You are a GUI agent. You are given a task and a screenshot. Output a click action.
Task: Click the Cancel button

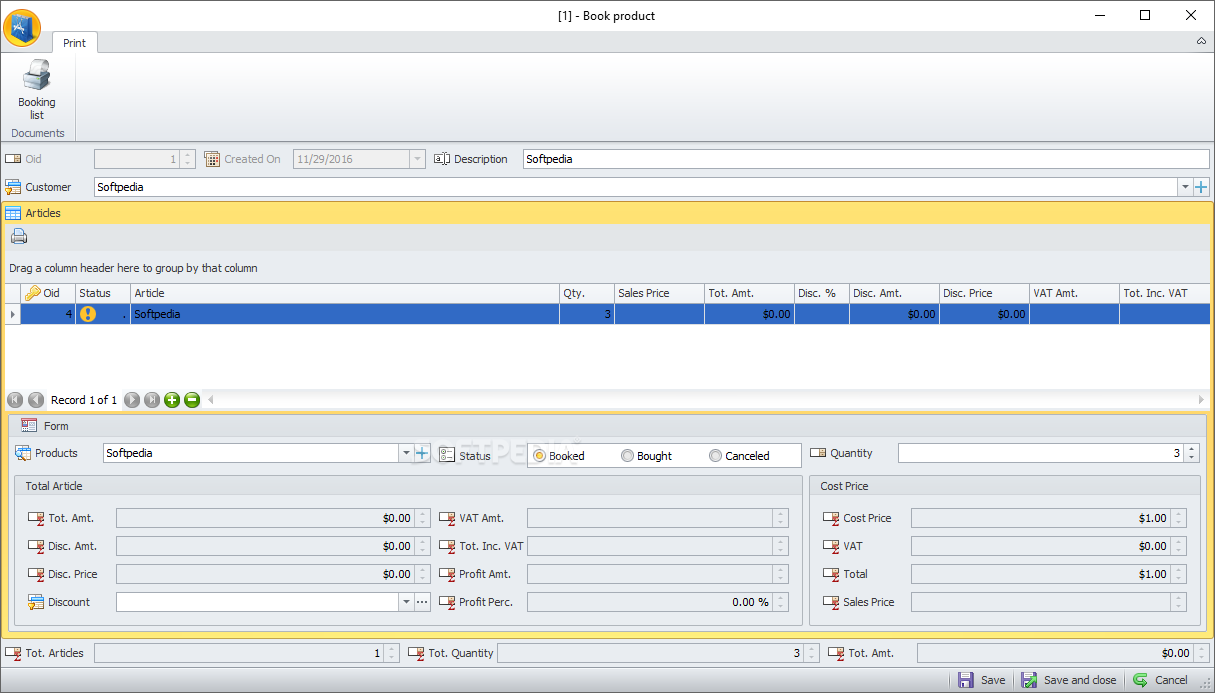point(1160,680)
